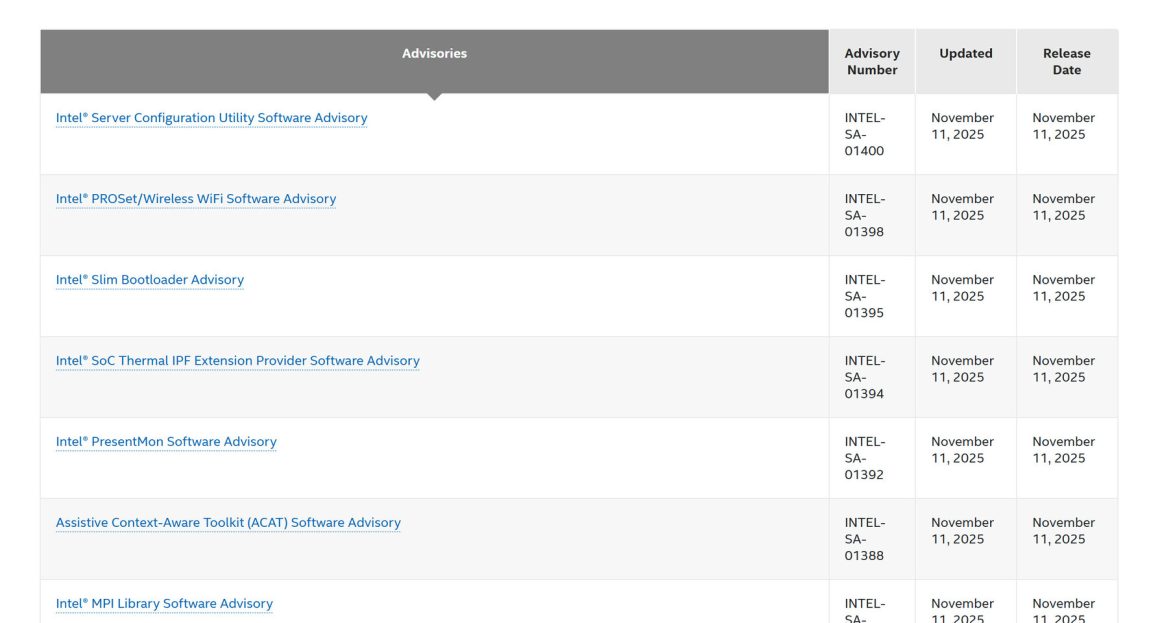
Task: Click the INTEL-SA-01395 advisory number
Action: pos(865,297)
